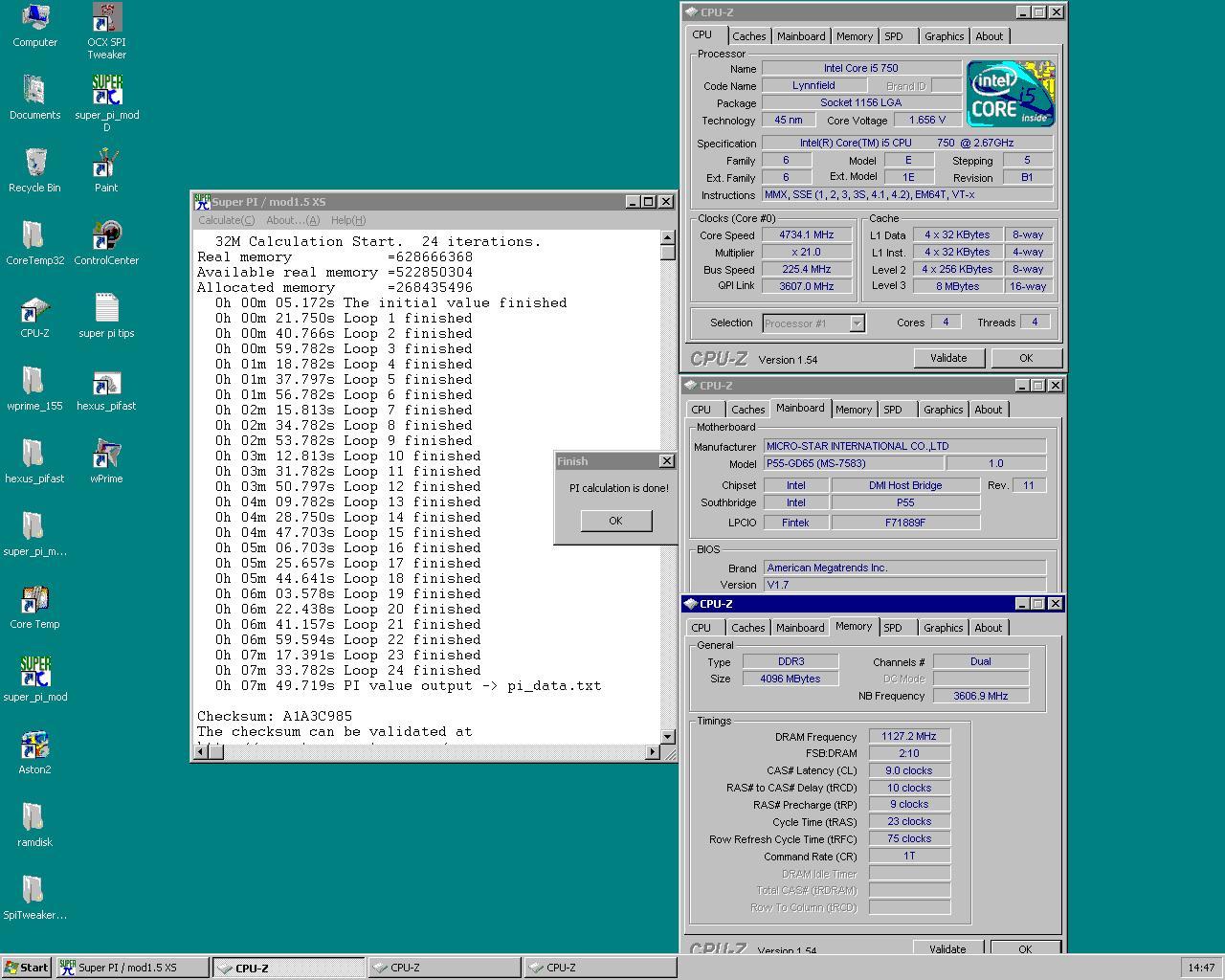
Task: Open the Computer desktop icon
Action: pyautogui.click(x=34, y=26)
